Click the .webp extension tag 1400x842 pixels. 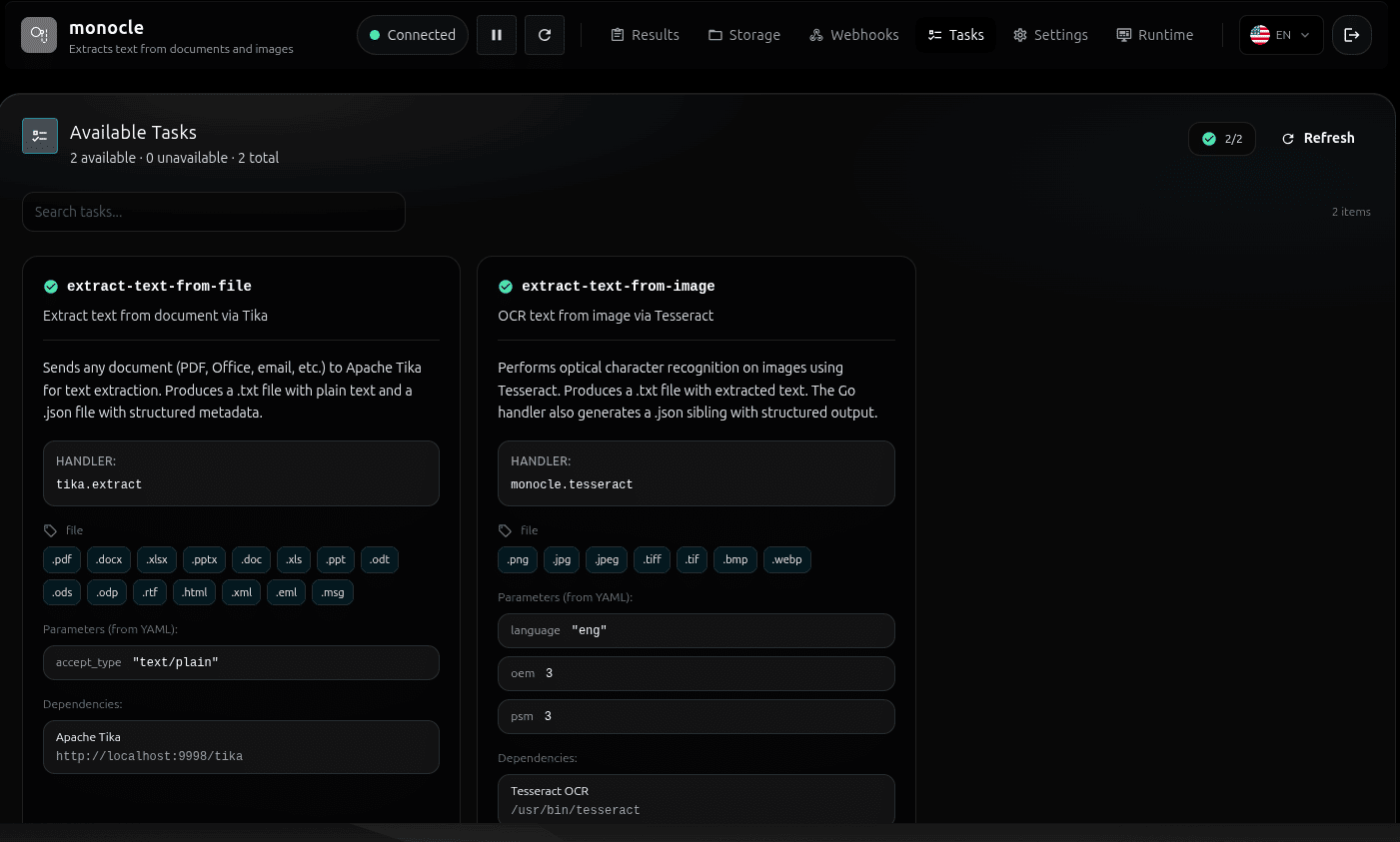787,560
